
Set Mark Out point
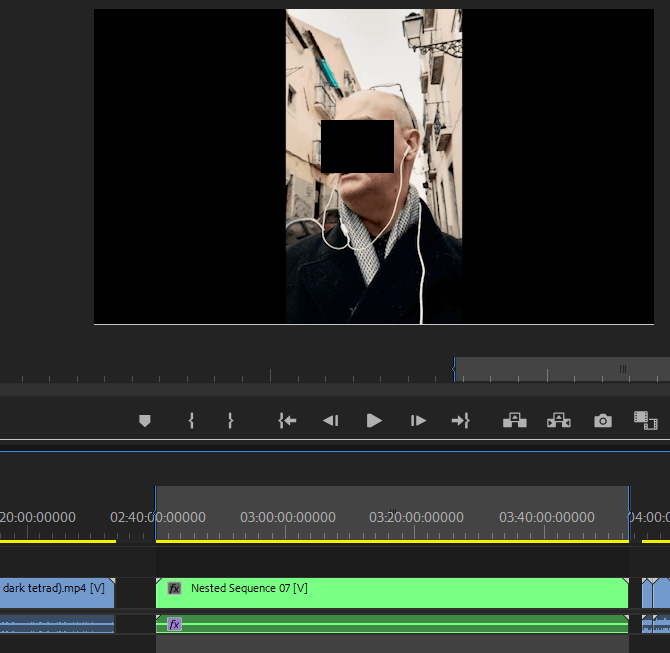[x=230, y=421]
